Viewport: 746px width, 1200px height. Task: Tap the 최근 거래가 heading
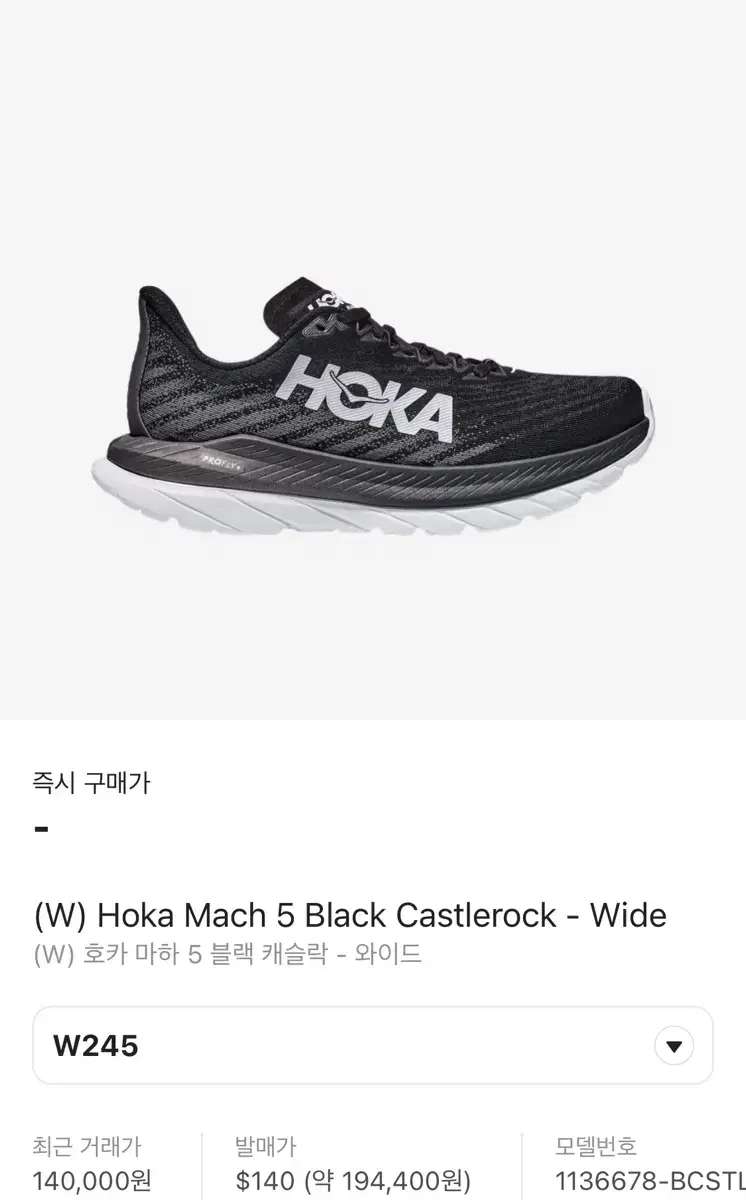[x=87, y=1147]
